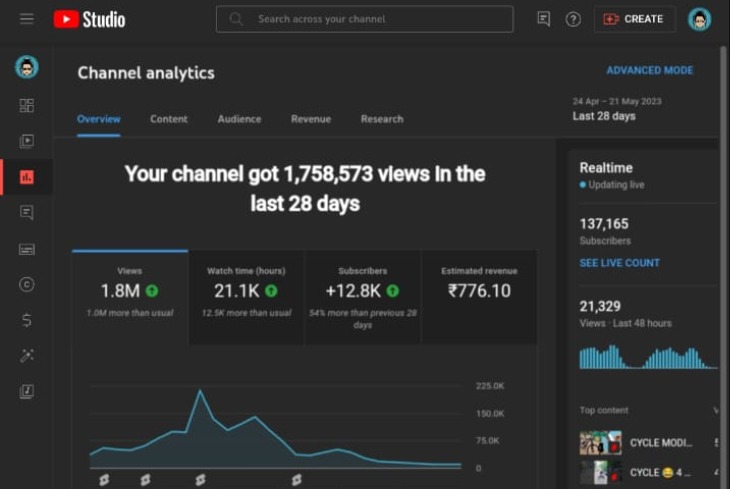The height and width of the screenshot is (489, 730).
Task: Click '54% more than previous 28 days' text
Action: (362, 319)
